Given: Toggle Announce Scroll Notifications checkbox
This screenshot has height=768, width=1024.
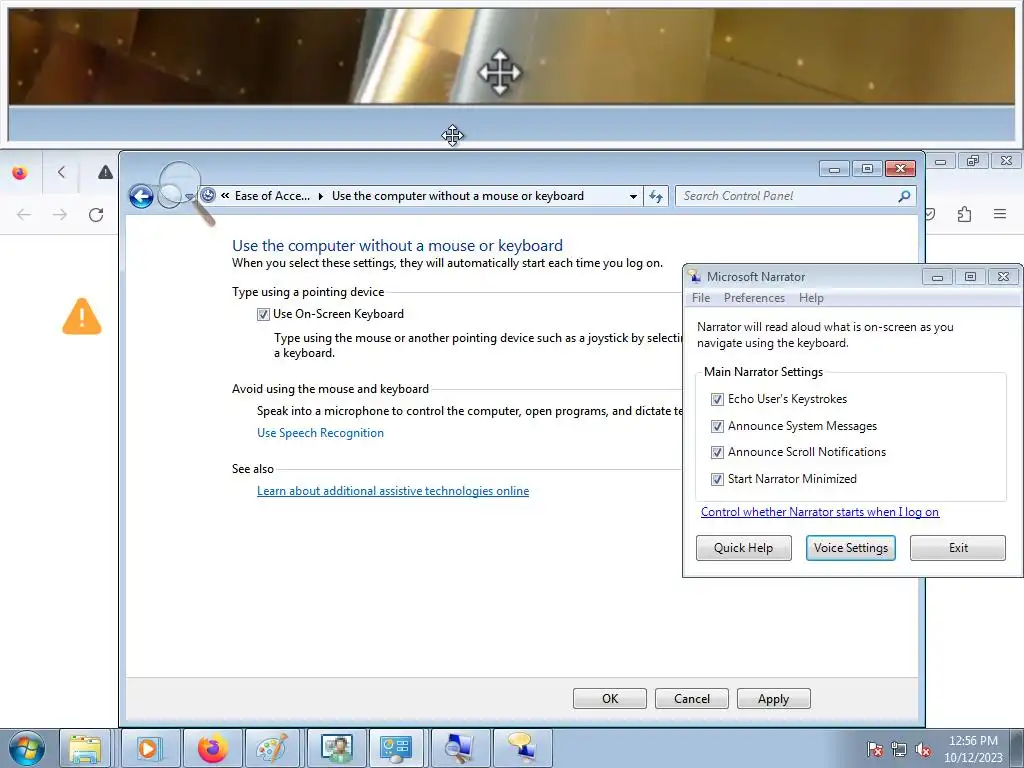Looking at the screenshot, I should [x=717, y=453].
